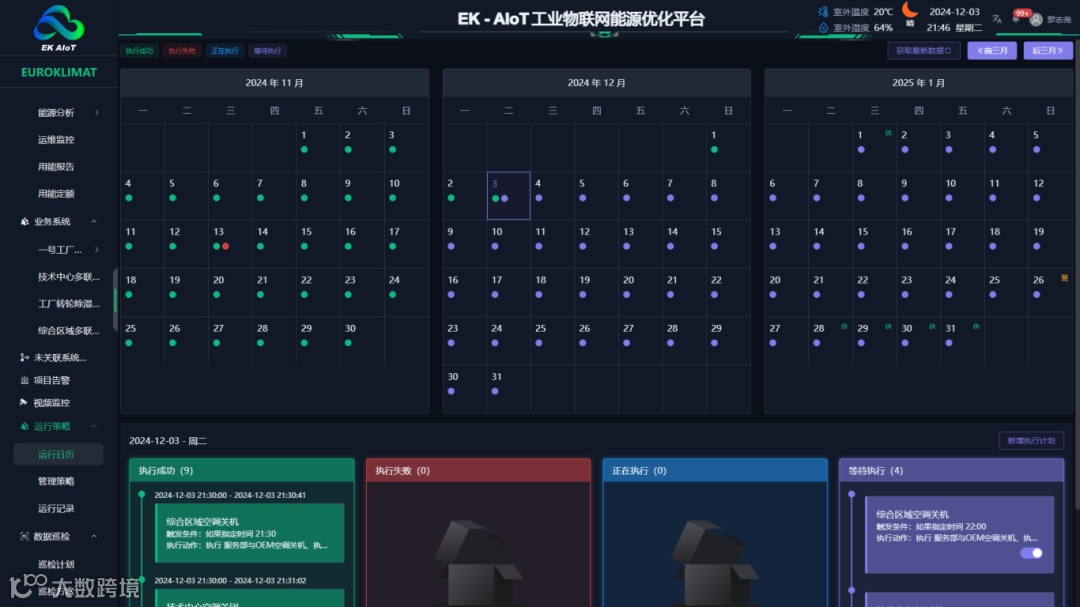
Task: Open 管理策略 menu item
Action: pos(56,482)
